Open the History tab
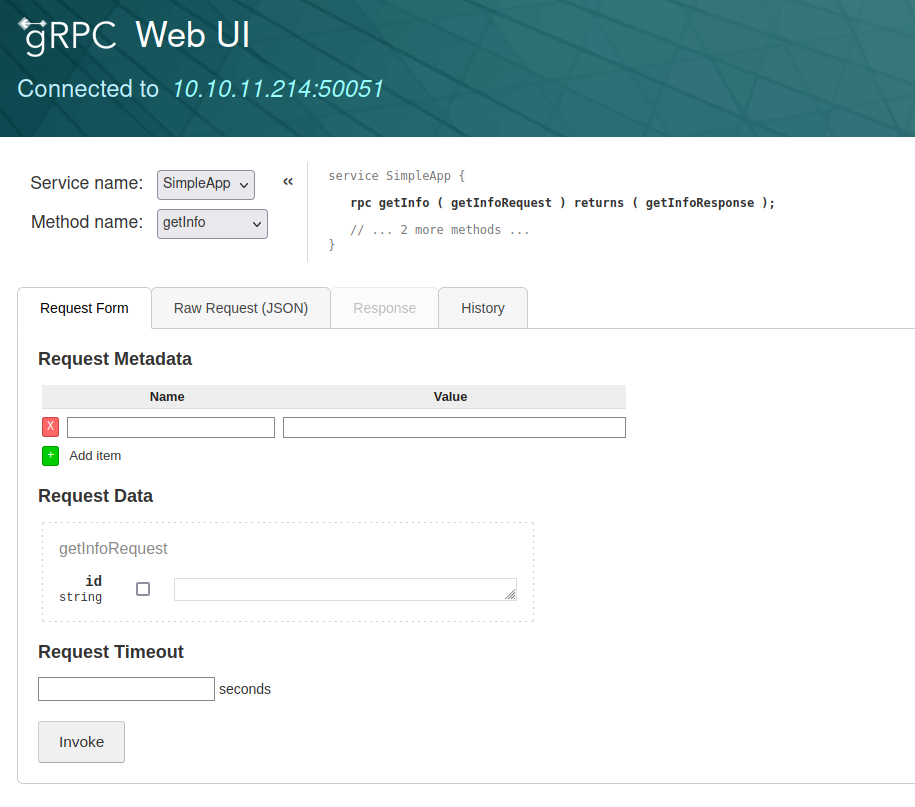Screen dimensions: 915x807 point(482,308)
